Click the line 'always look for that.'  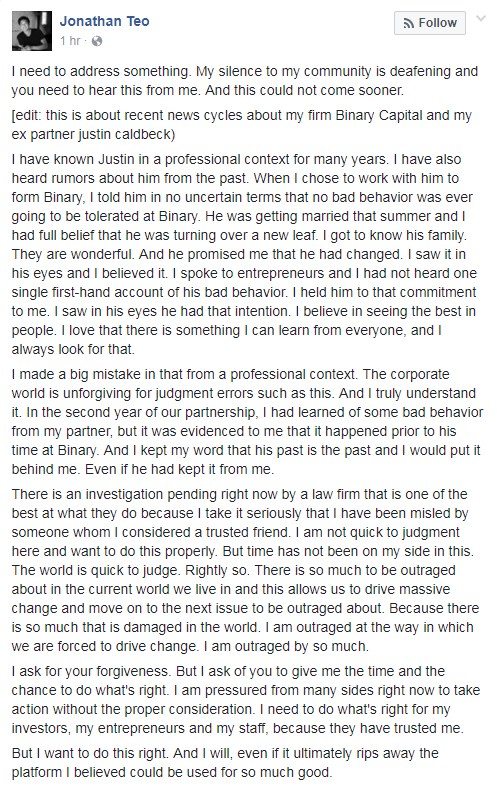pos(73,349)
